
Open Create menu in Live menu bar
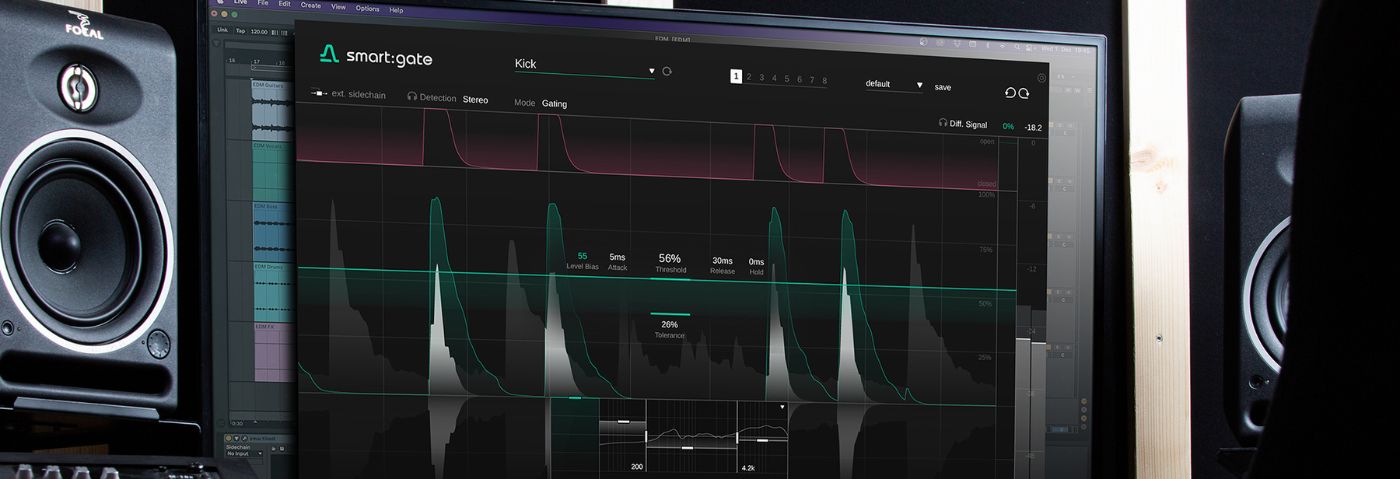coord(311,5)
